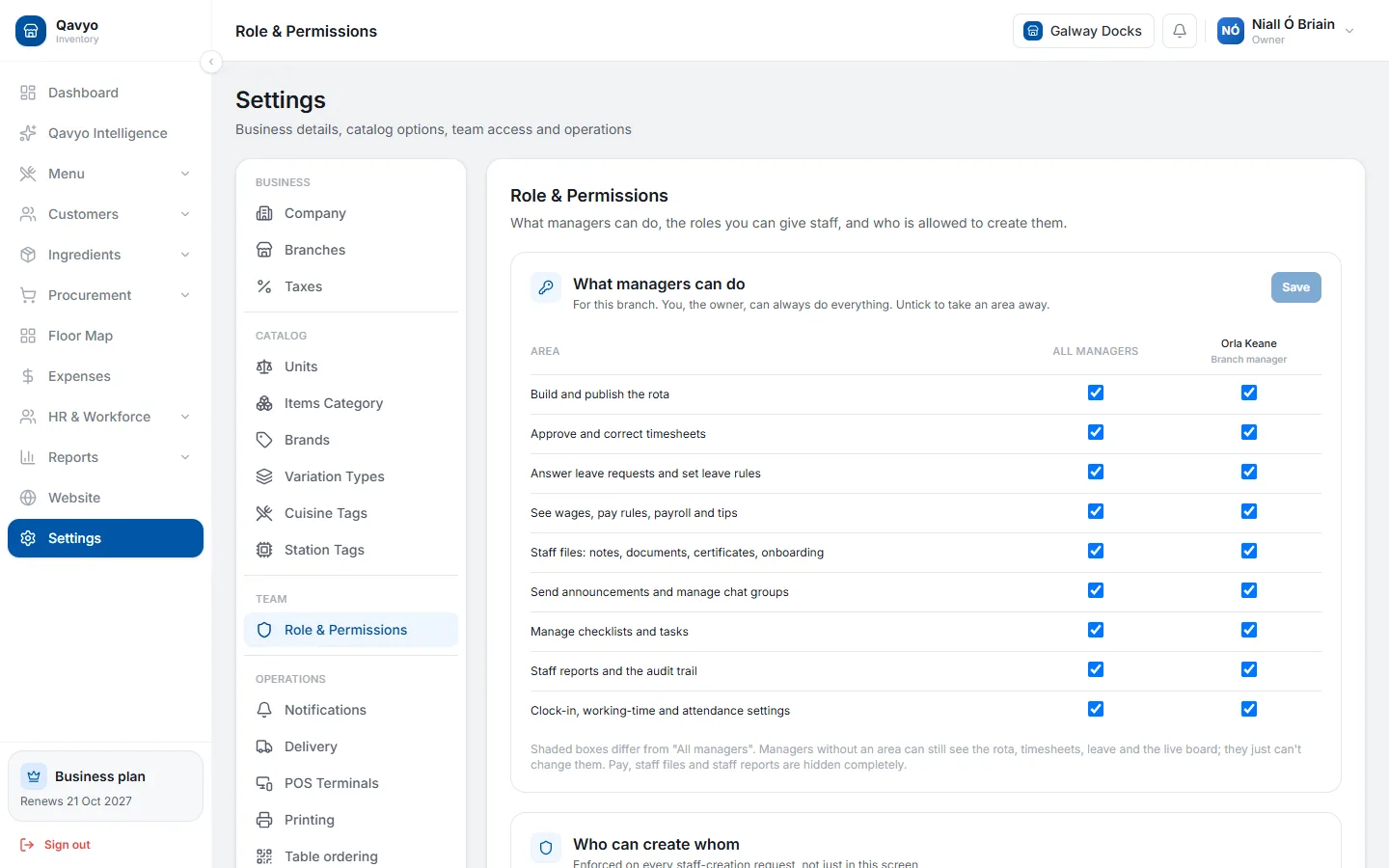Expand the Customers section chevron
This screenshot has height=868, width=1389.
(185, 214)
